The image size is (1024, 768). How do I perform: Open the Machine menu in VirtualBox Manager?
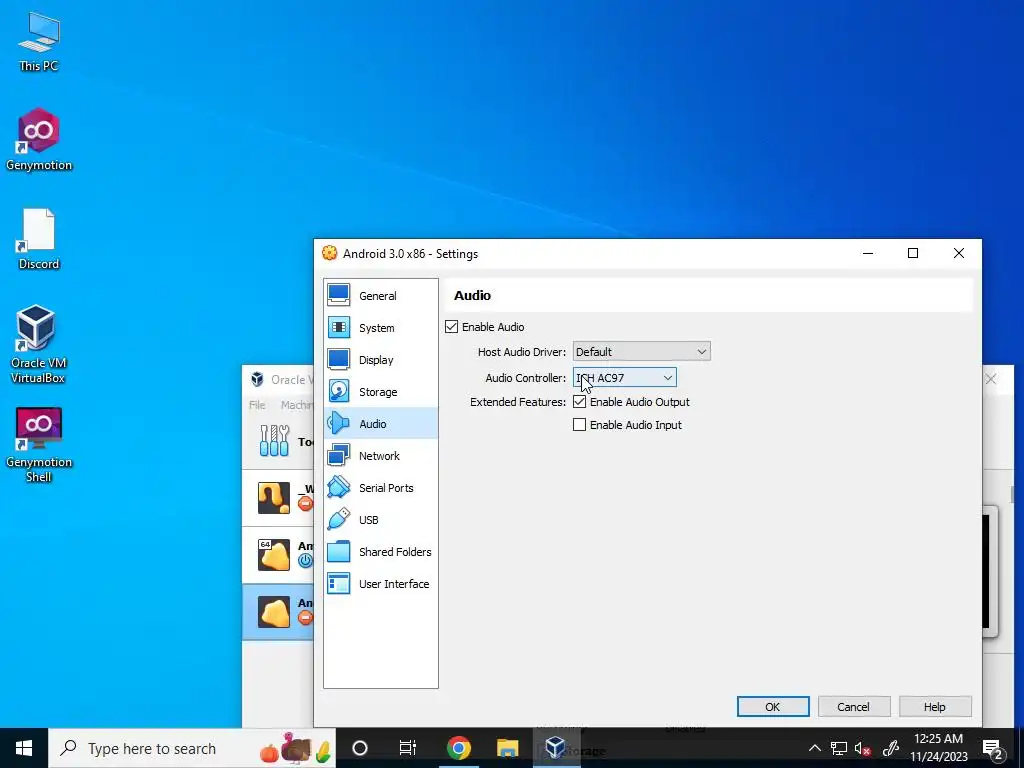click(x=297, y=405)
